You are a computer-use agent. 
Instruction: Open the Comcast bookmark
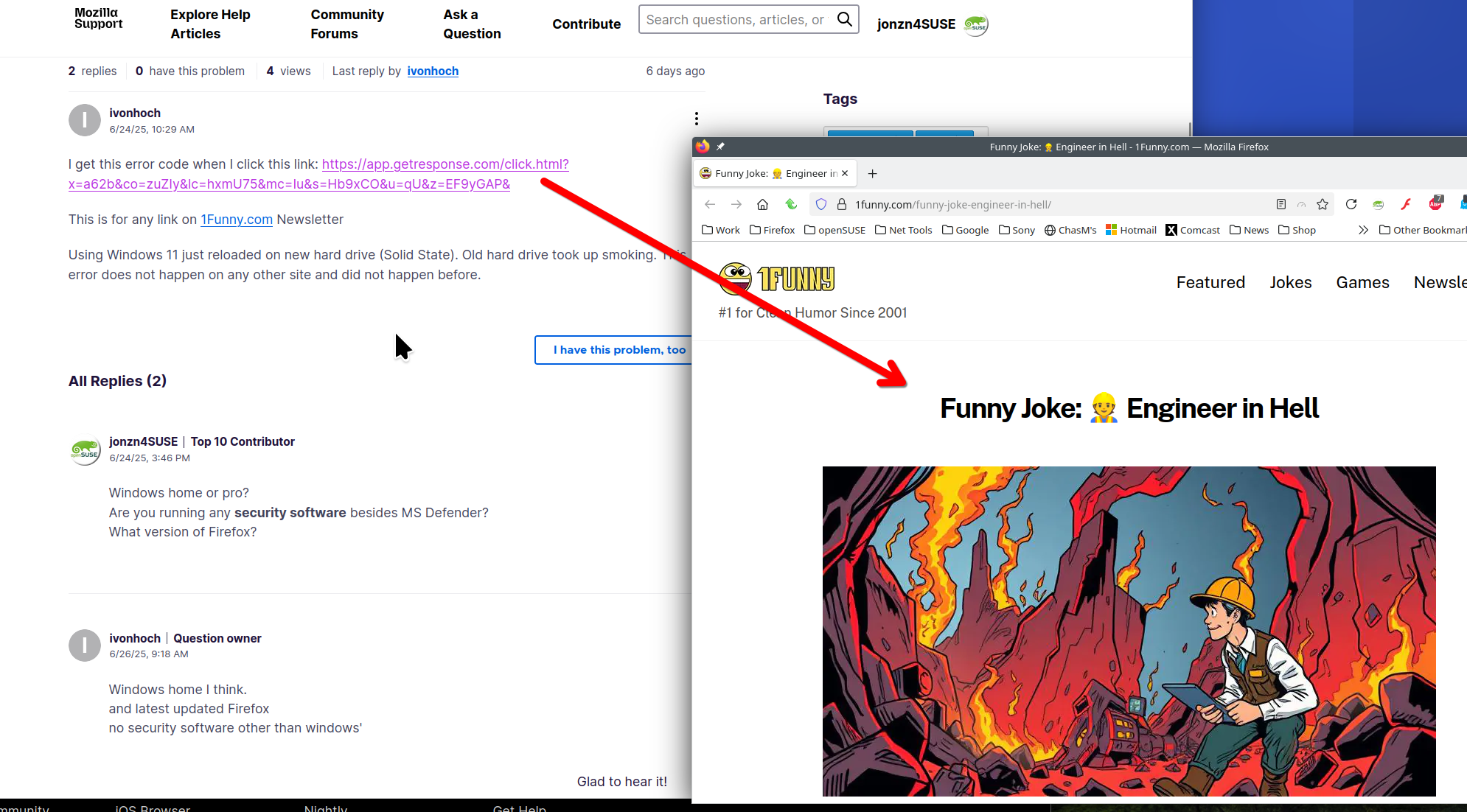pos(1193,230)
